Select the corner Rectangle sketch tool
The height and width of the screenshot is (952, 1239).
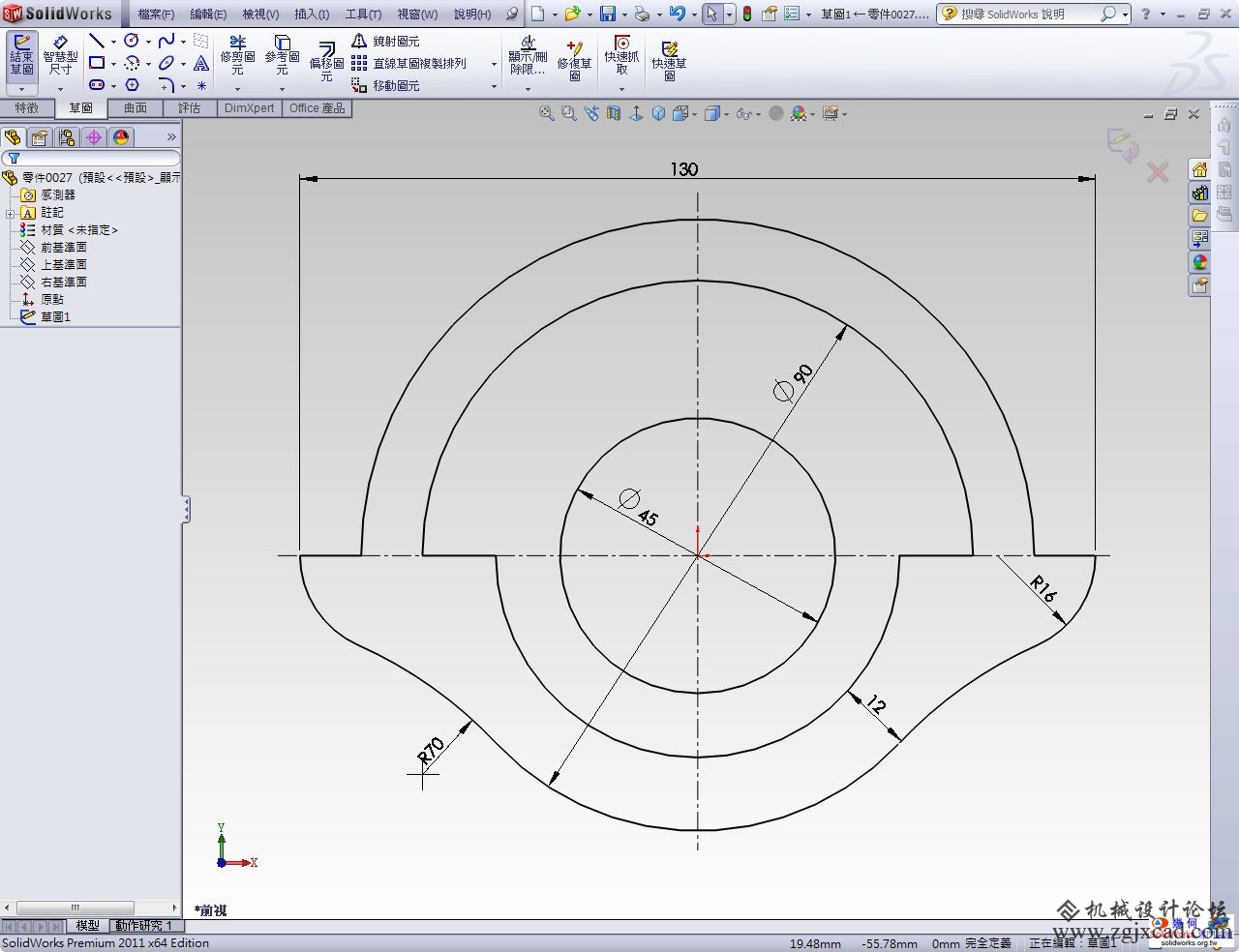(96, 63)
